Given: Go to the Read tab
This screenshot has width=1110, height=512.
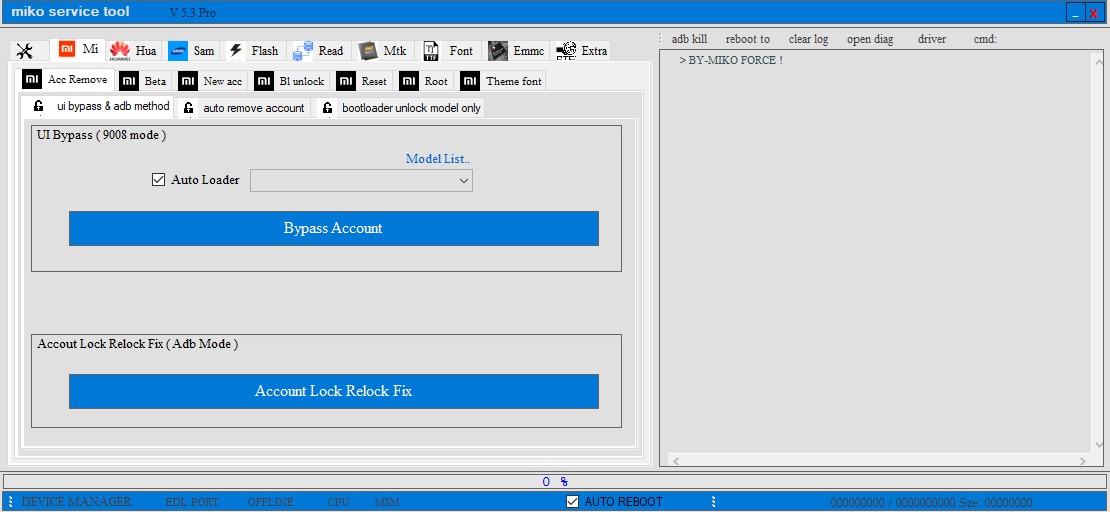Looking at the screenshot, I should [x=319, y=51].
